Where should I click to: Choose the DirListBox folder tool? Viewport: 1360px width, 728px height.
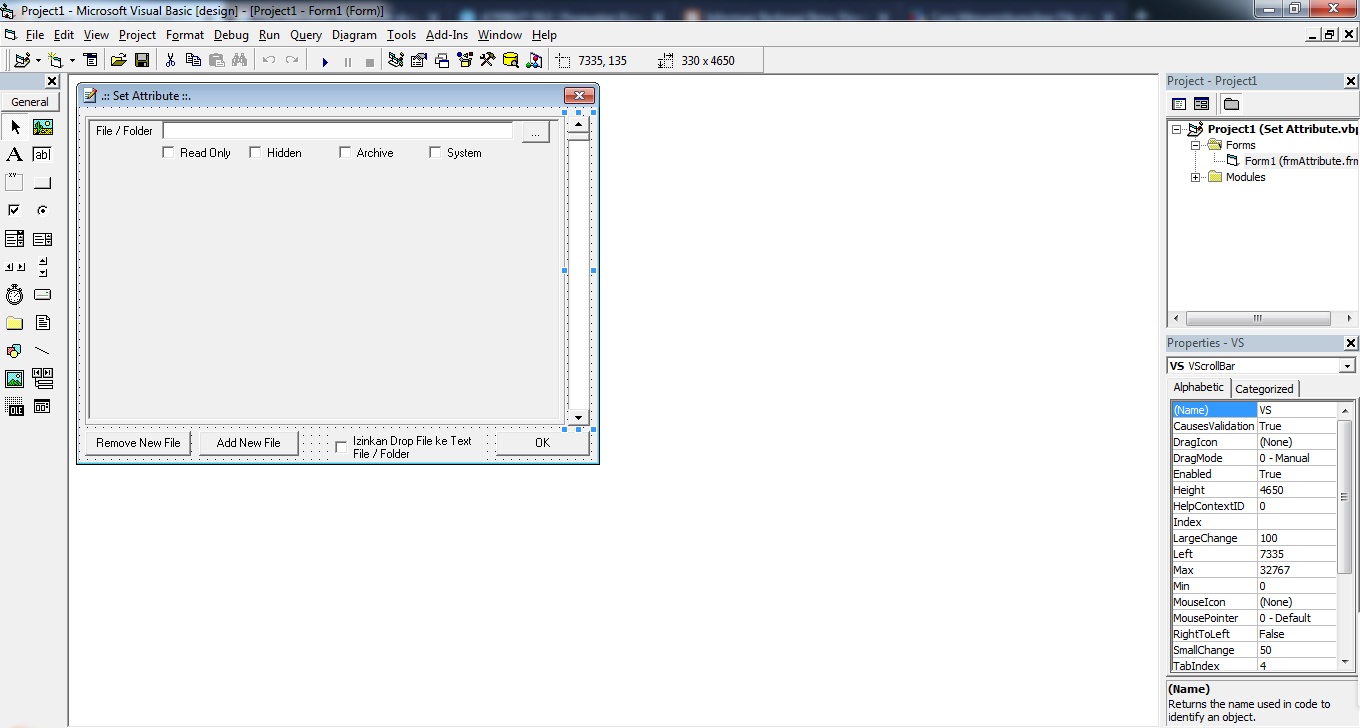[15, 323]
